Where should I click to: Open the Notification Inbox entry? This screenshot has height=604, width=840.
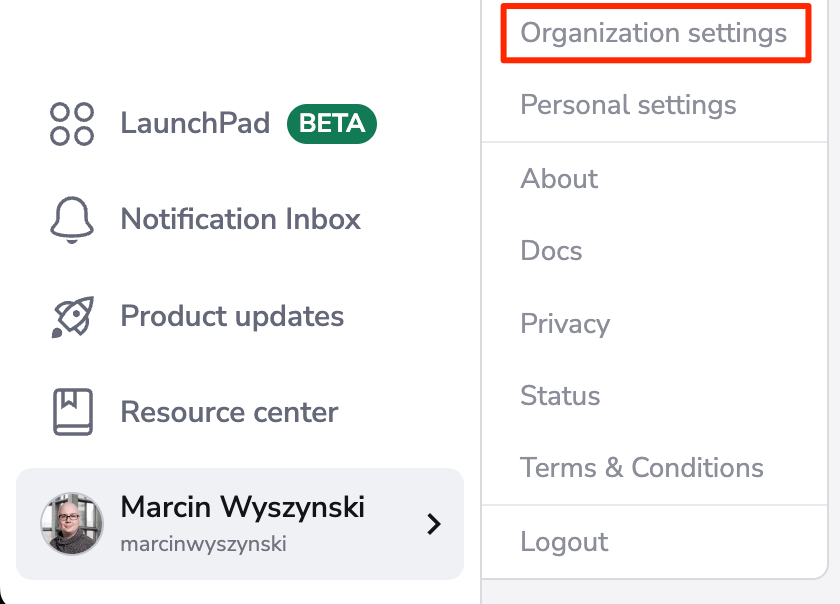pos(240,219)
